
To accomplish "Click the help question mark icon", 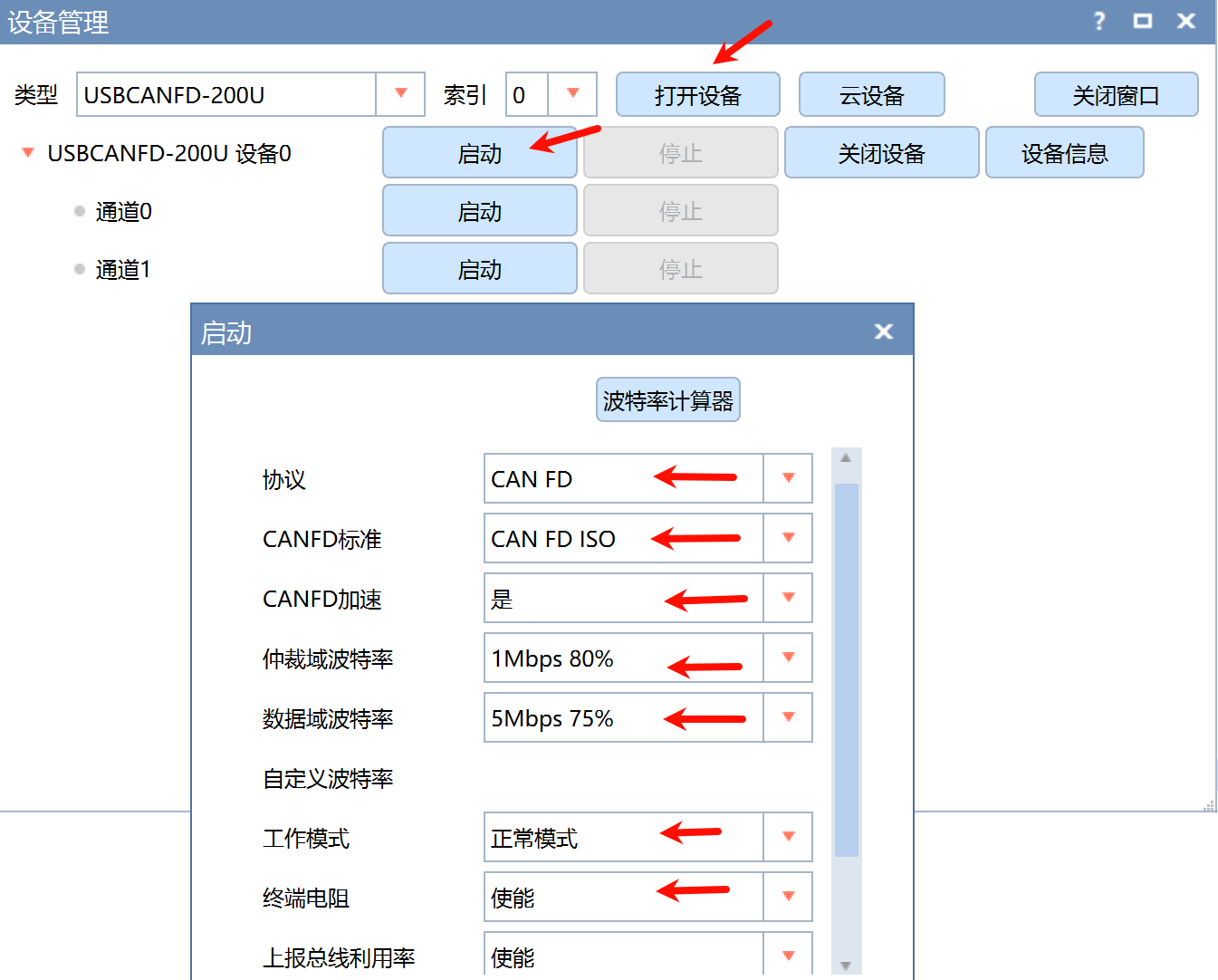I will coord(1099,21).
